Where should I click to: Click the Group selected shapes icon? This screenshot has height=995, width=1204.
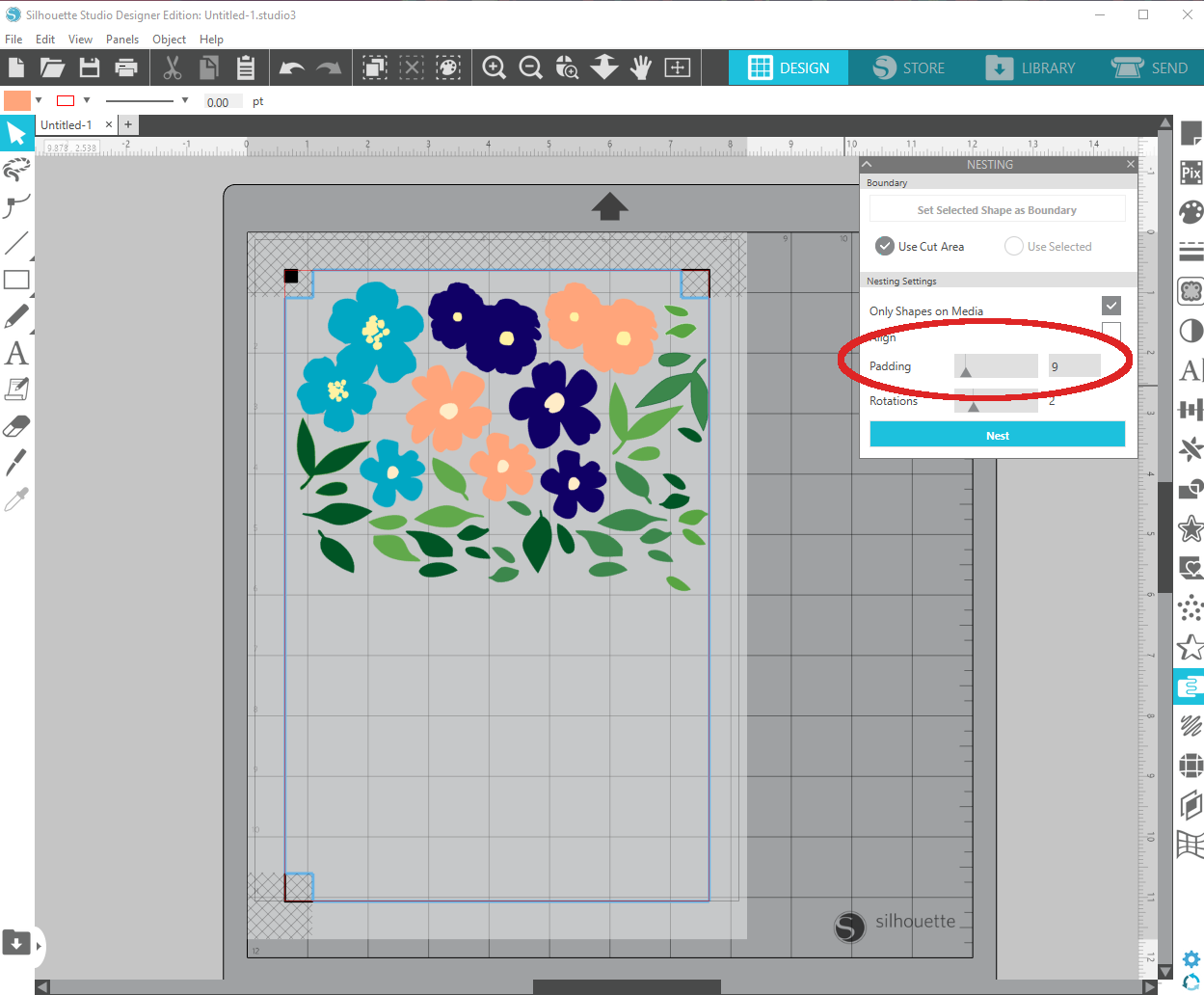[x=375, y=67]
